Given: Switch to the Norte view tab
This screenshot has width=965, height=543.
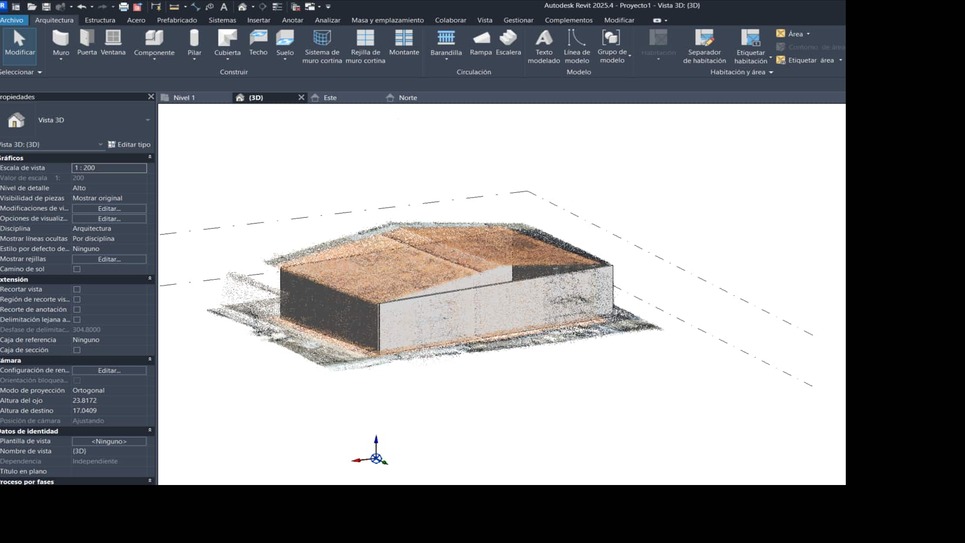Looking at the screenshot, I should (407, 97).
